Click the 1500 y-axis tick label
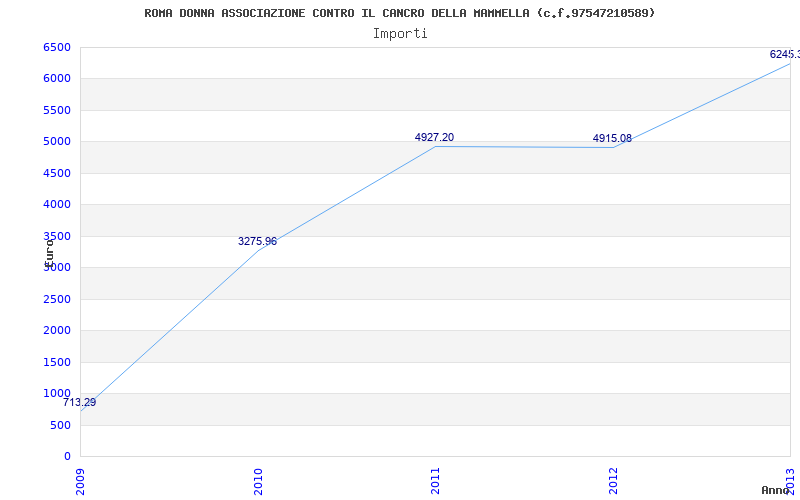 click(57, 362)
